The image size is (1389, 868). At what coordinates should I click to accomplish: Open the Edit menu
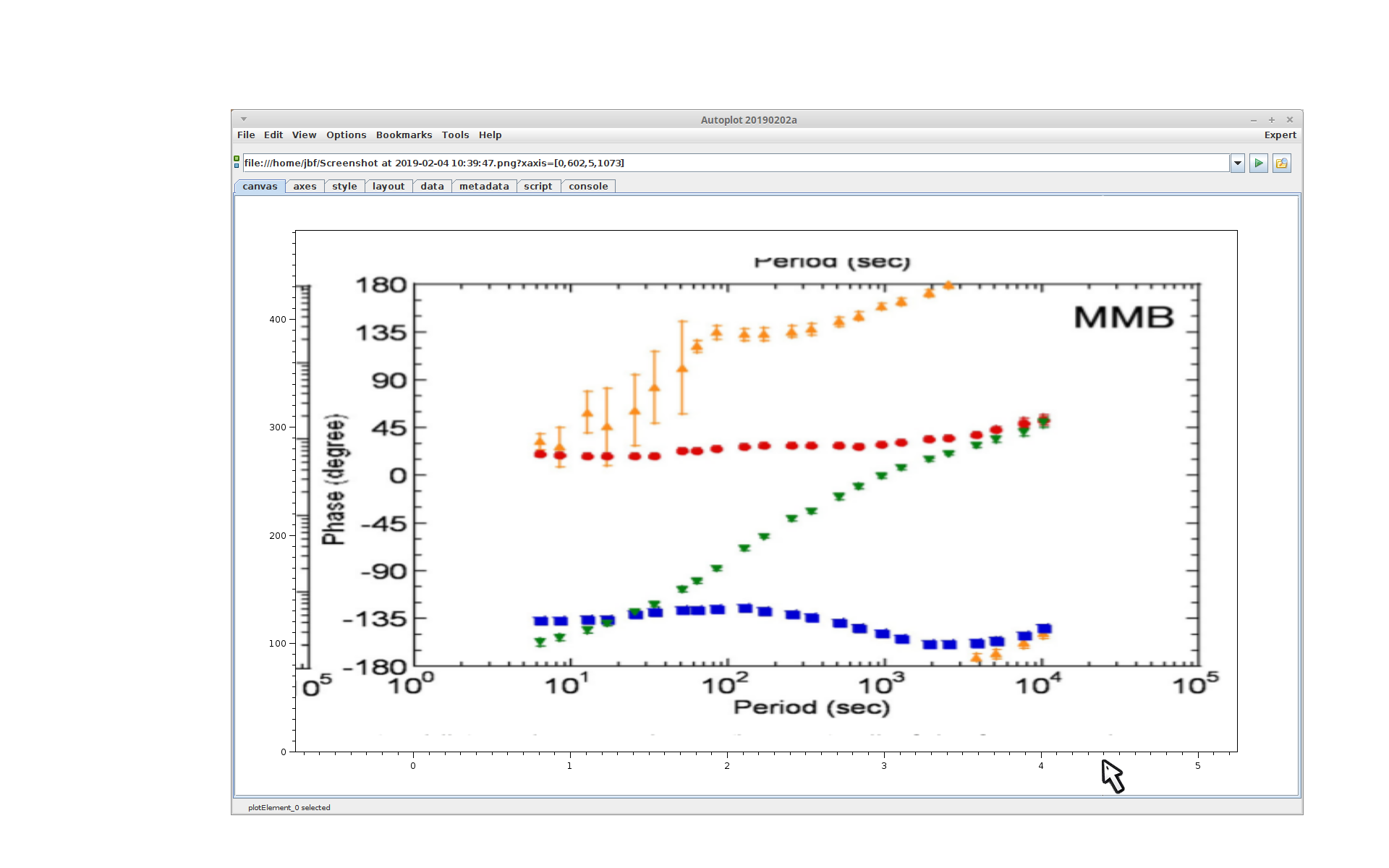click(x=273, y=135)
